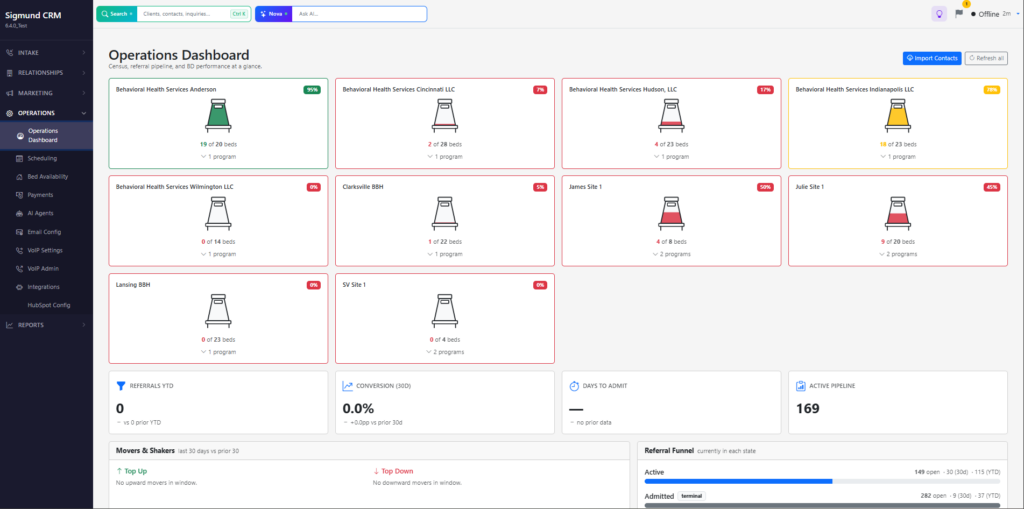Click the Behavioral Health Services Wilmington LLC title
Screen dimensions: 1024x509
174,187
